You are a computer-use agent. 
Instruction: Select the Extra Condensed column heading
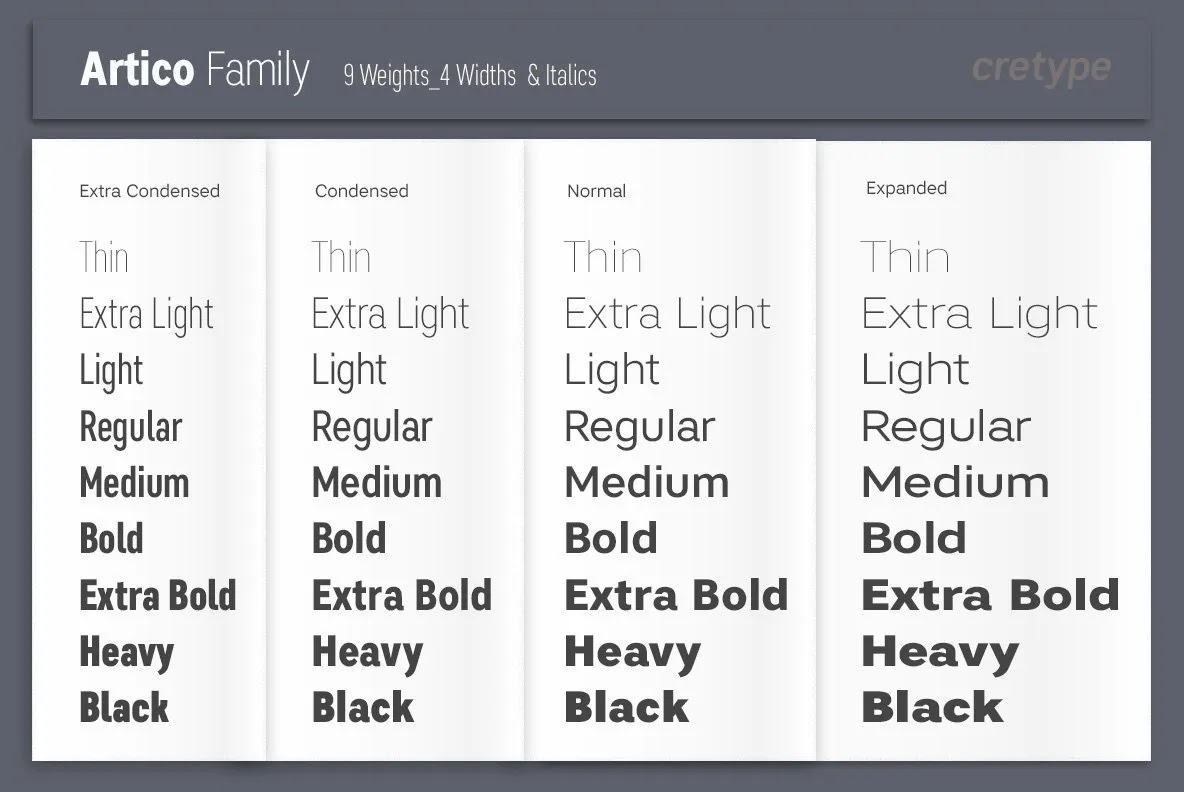tap(150, 191)
